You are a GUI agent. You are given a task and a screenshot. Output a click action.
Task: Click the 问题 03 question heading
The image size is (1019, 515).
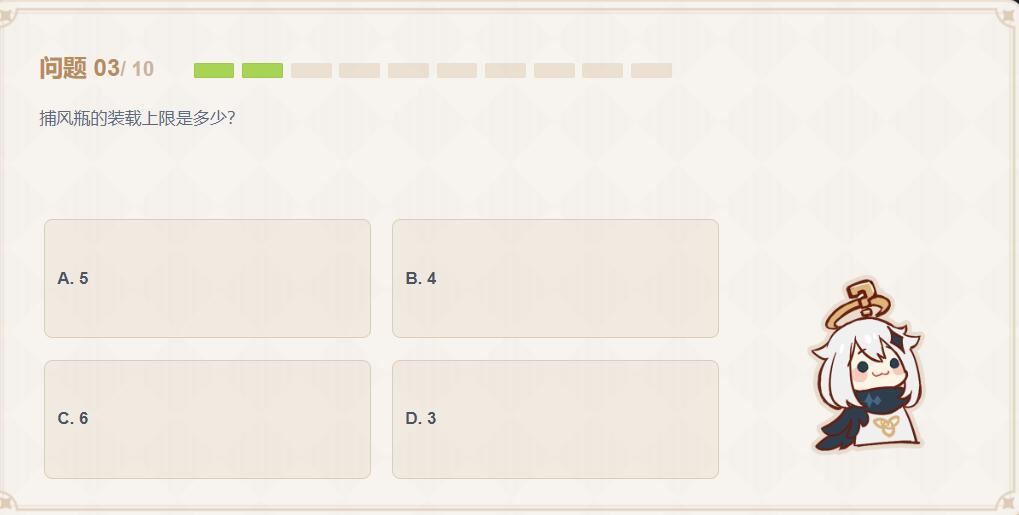[79, 68]
